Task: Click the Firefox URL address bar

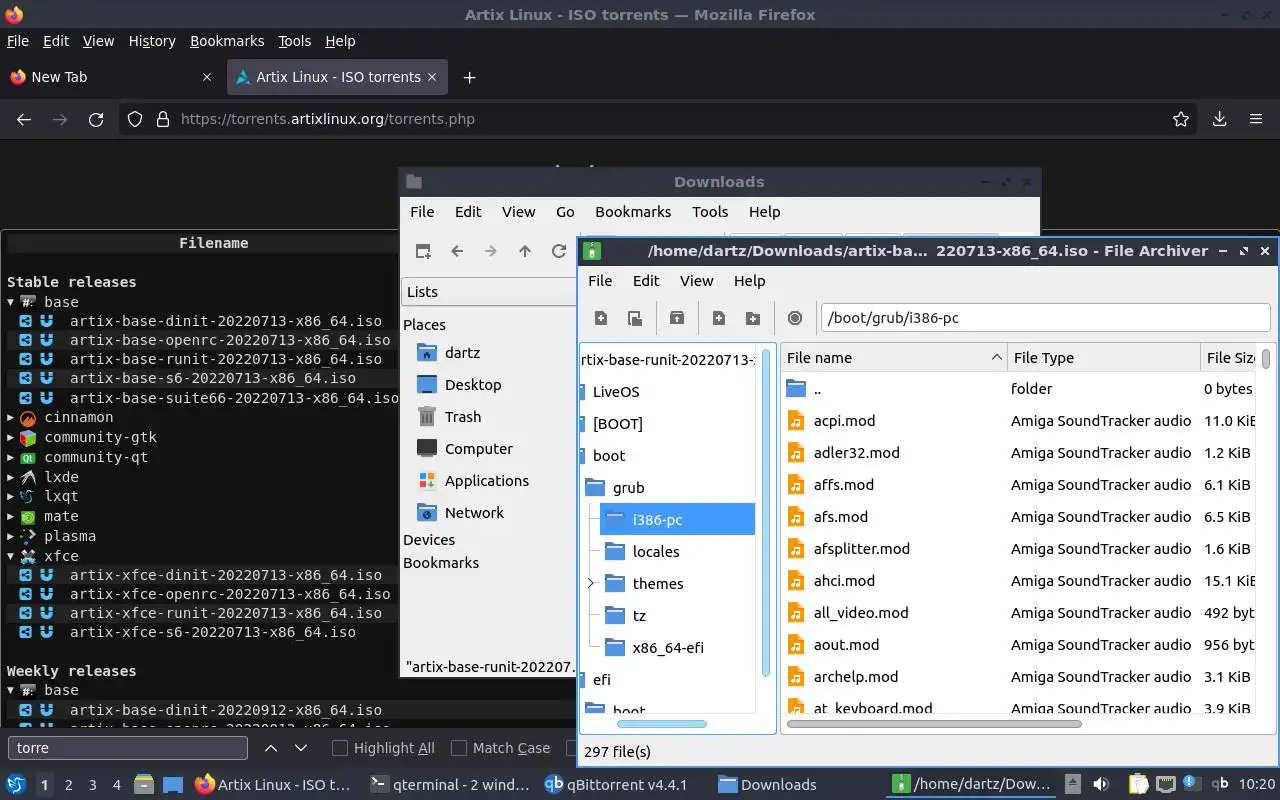Action: tap(660, 119)
